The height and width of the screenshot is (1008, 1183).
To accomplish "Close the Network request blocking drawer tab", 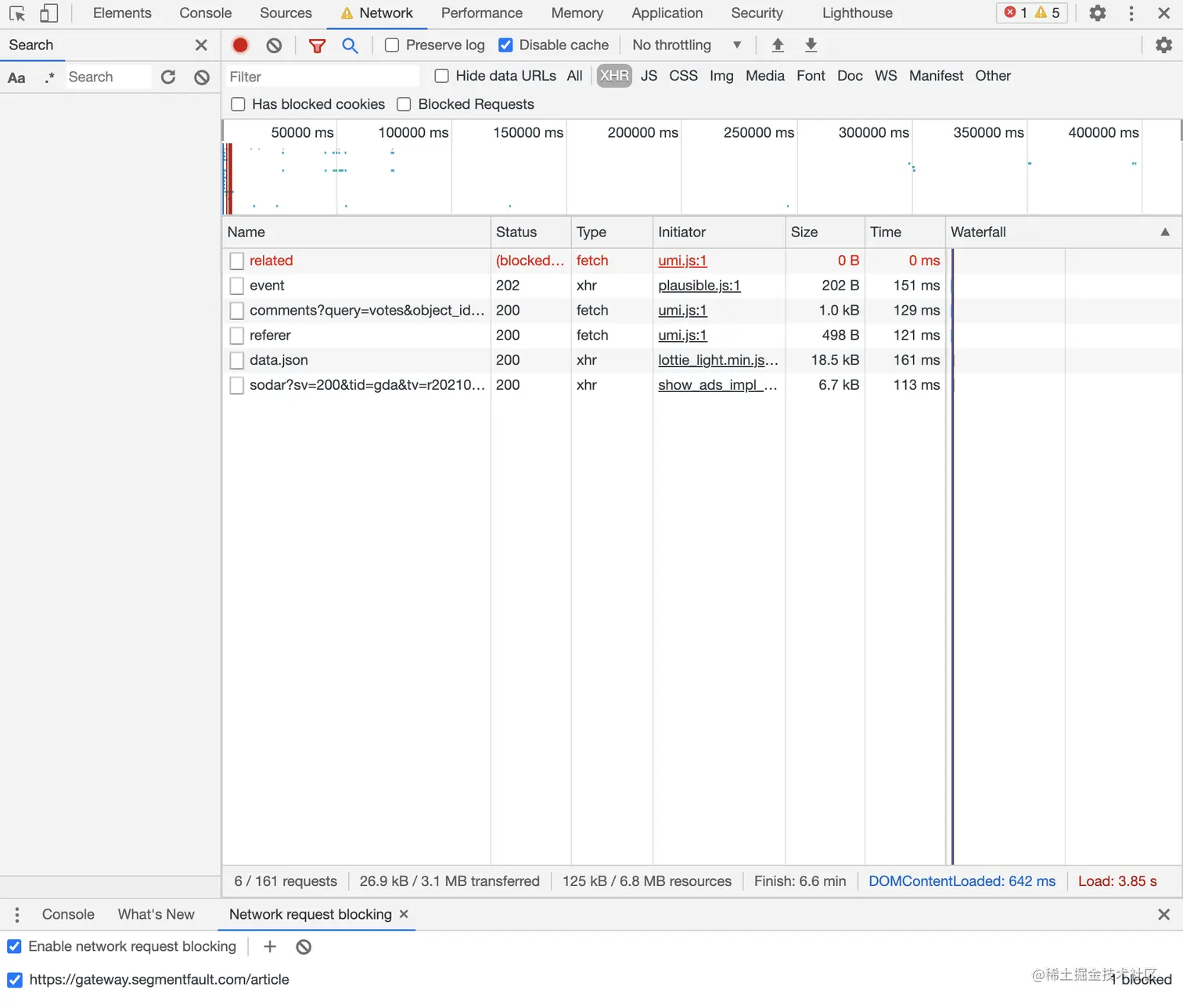I will click(x=404, y=914).
